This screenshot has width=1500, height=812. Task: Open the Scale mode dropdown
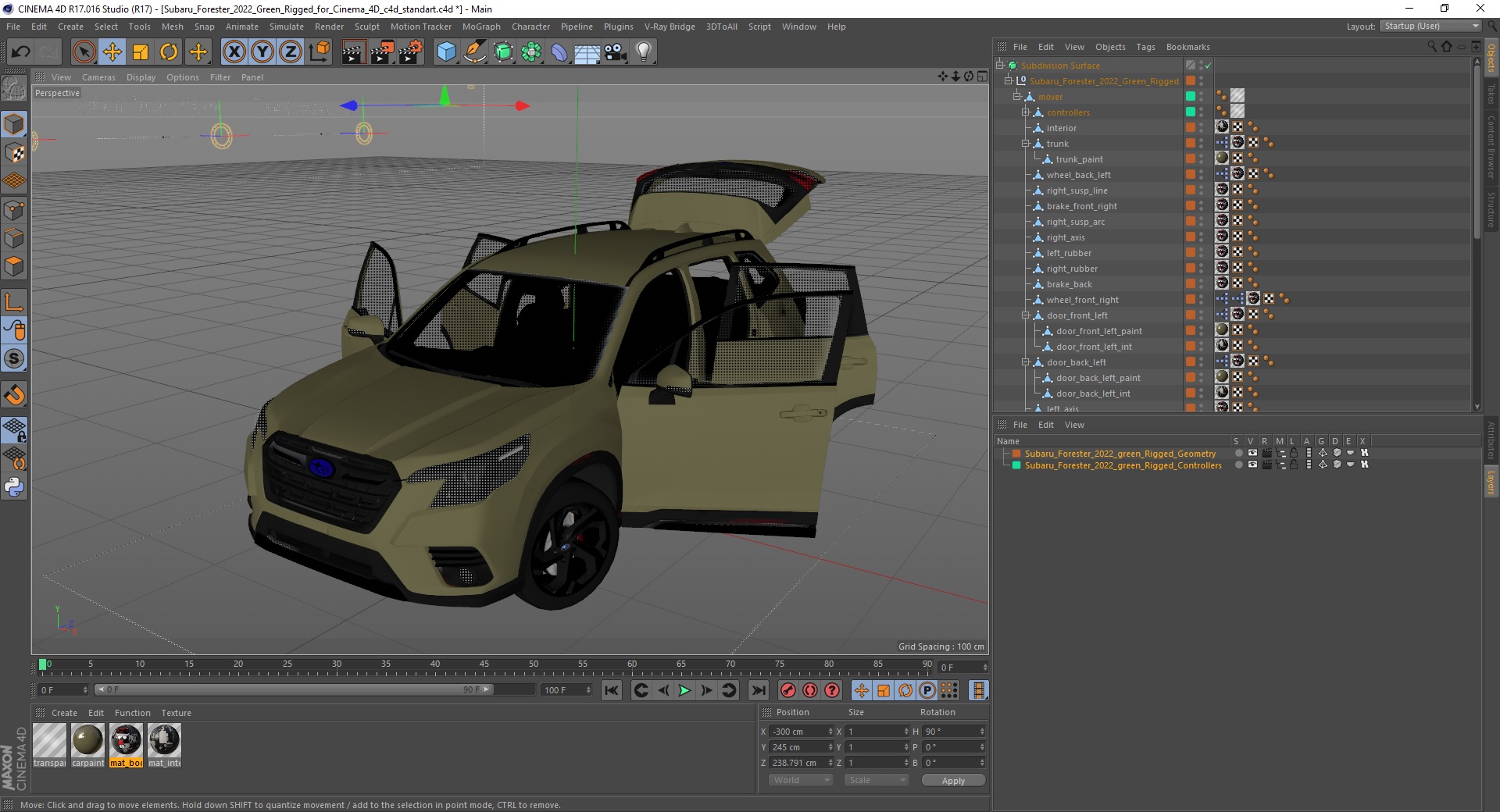tap(877, 780)
